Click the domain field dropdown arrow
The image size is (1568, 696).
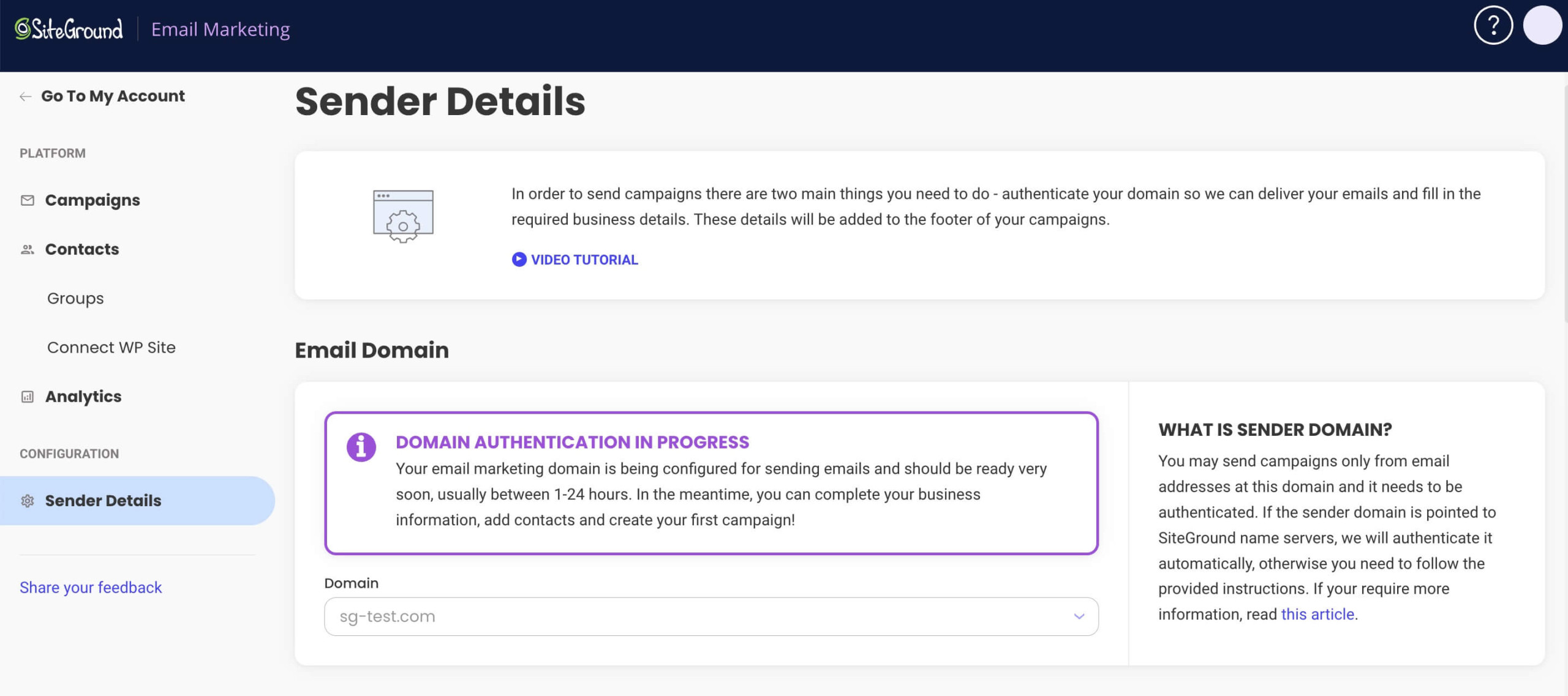(1078, 616)
